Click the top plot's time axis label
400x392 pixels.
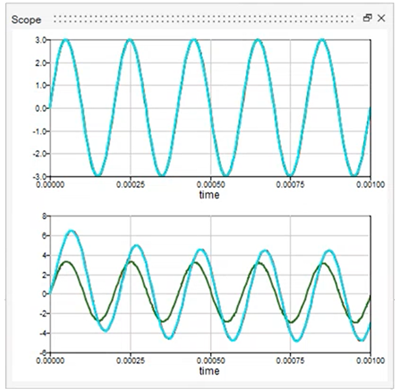pyautogui.click(x=209, y=194)
